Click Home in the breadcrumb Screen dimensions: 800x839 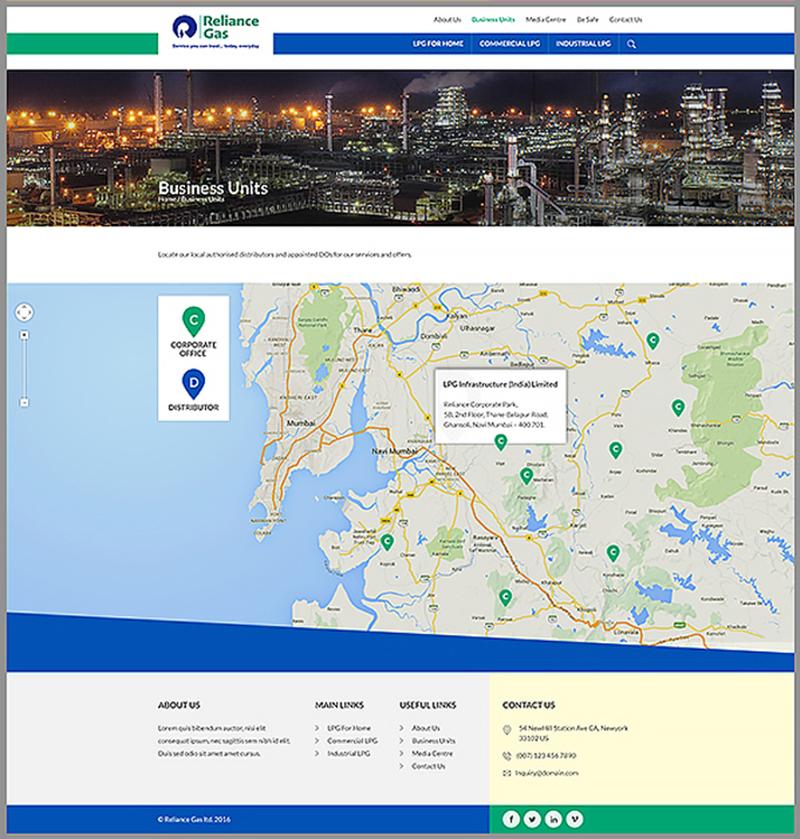[166, 199]
